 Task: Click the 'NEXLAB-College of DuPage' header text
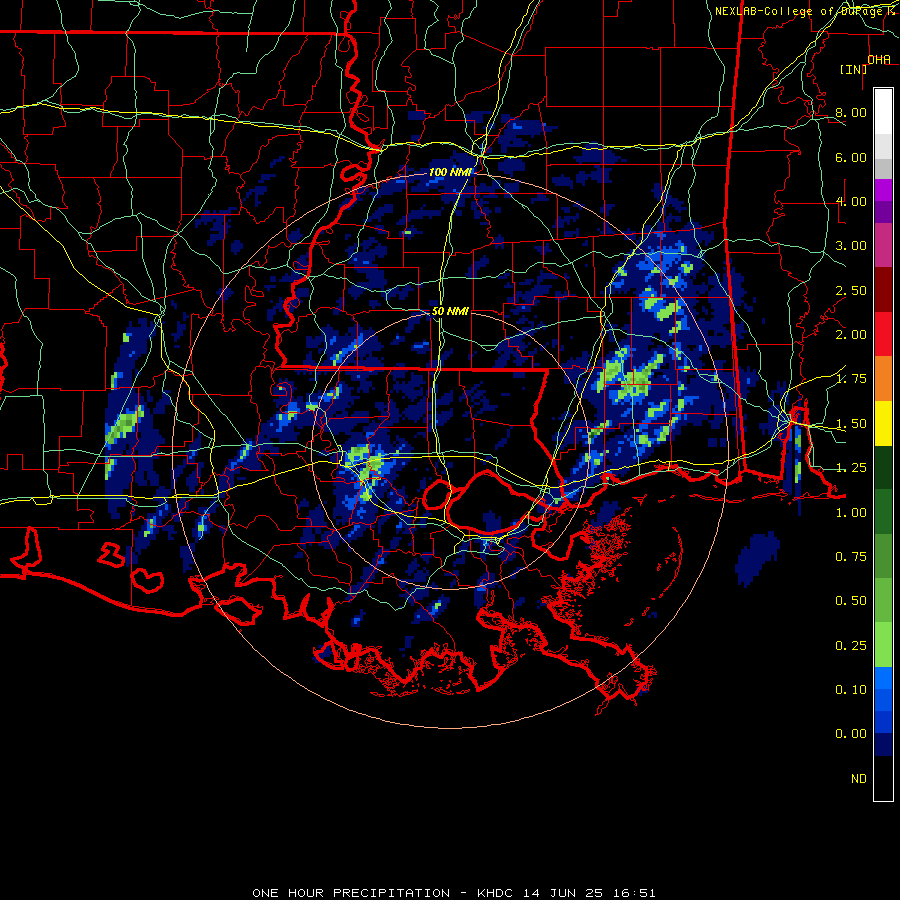coord(798,11)
